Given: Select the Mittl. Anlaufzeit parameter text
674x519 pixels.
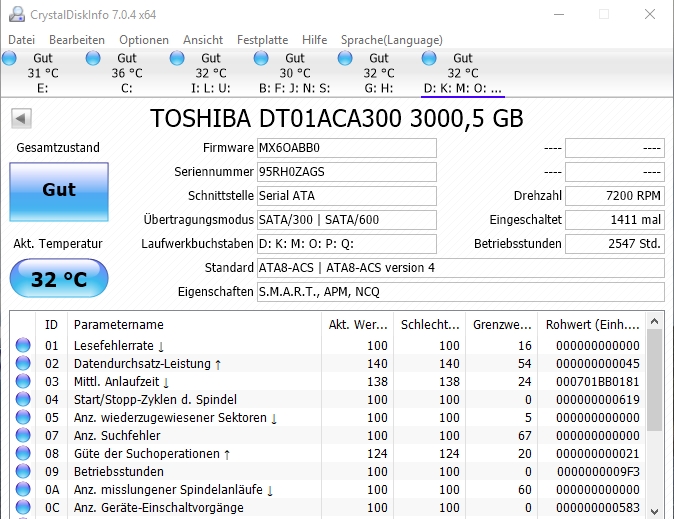Looking at the screenshot, I should point(121,382).
